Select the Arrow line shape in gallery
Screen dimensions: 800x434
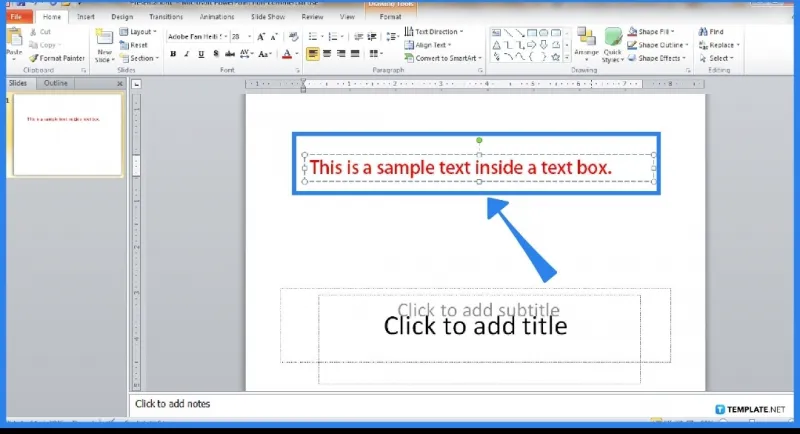[x=520, y=33]
